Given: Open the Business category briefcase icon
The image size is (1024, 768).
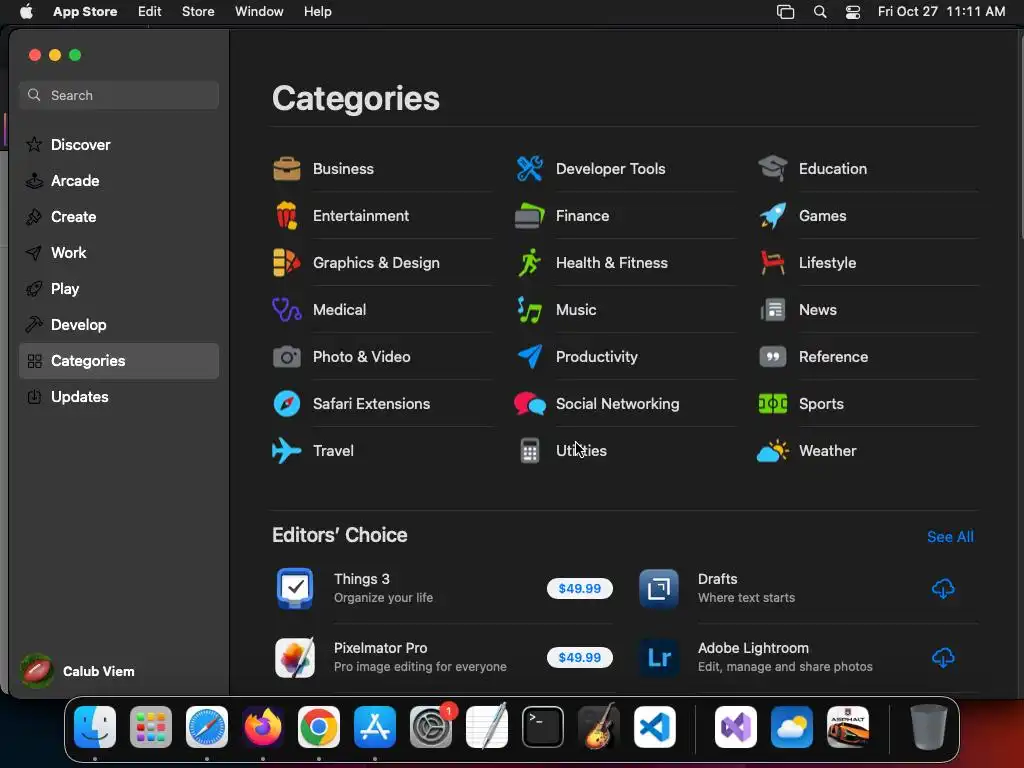Looking at the screenshot, I should pyautogui.click(x=287, y=168).
